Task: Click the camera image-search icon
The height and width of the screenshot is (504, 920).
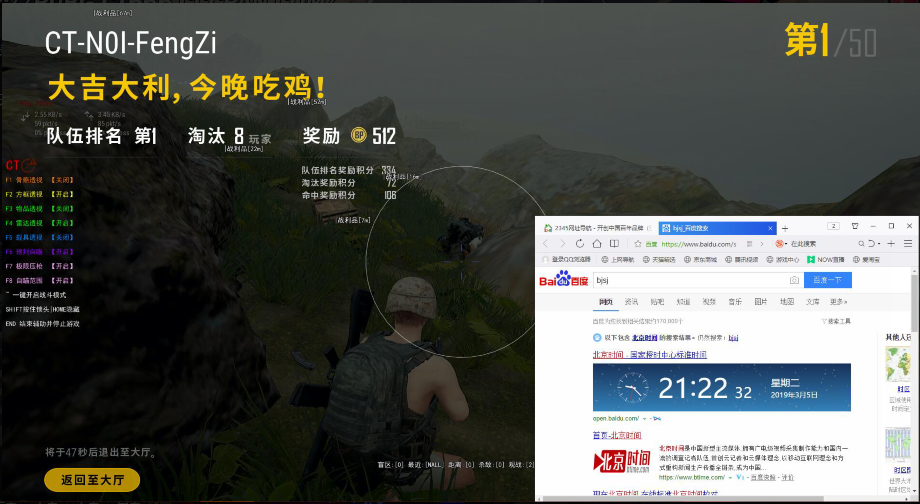Action: [794, 280]
